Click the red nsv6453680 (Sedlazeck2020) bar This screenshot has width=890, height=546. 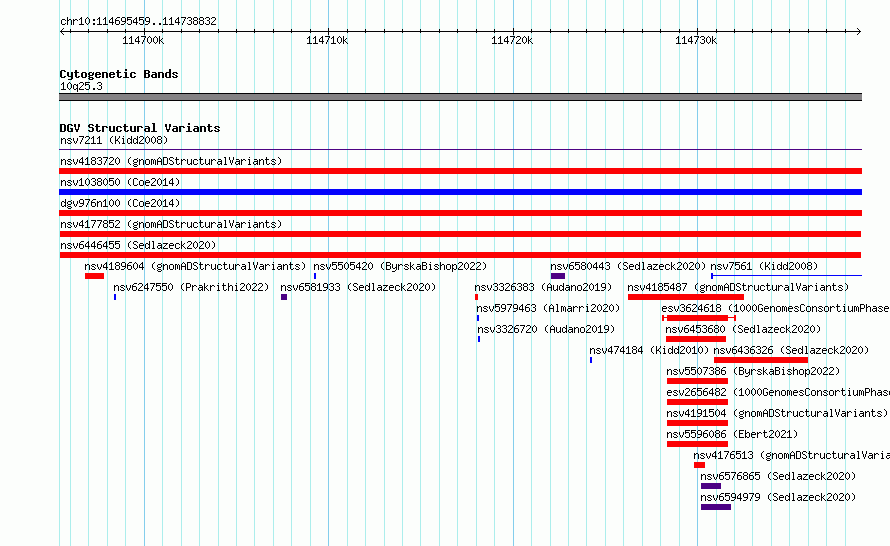pos(696,339)
